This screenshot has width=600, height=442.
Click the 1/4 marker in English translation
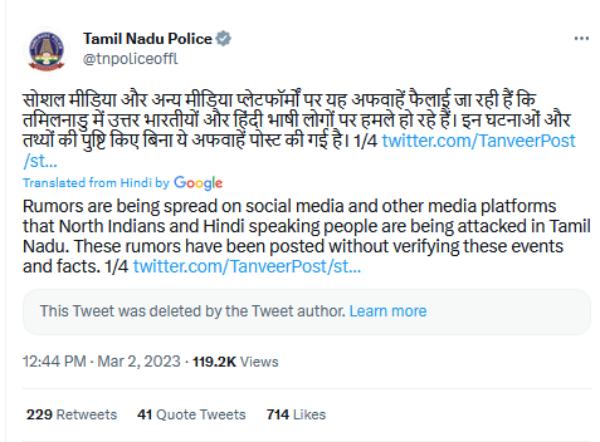click(116, 267)
